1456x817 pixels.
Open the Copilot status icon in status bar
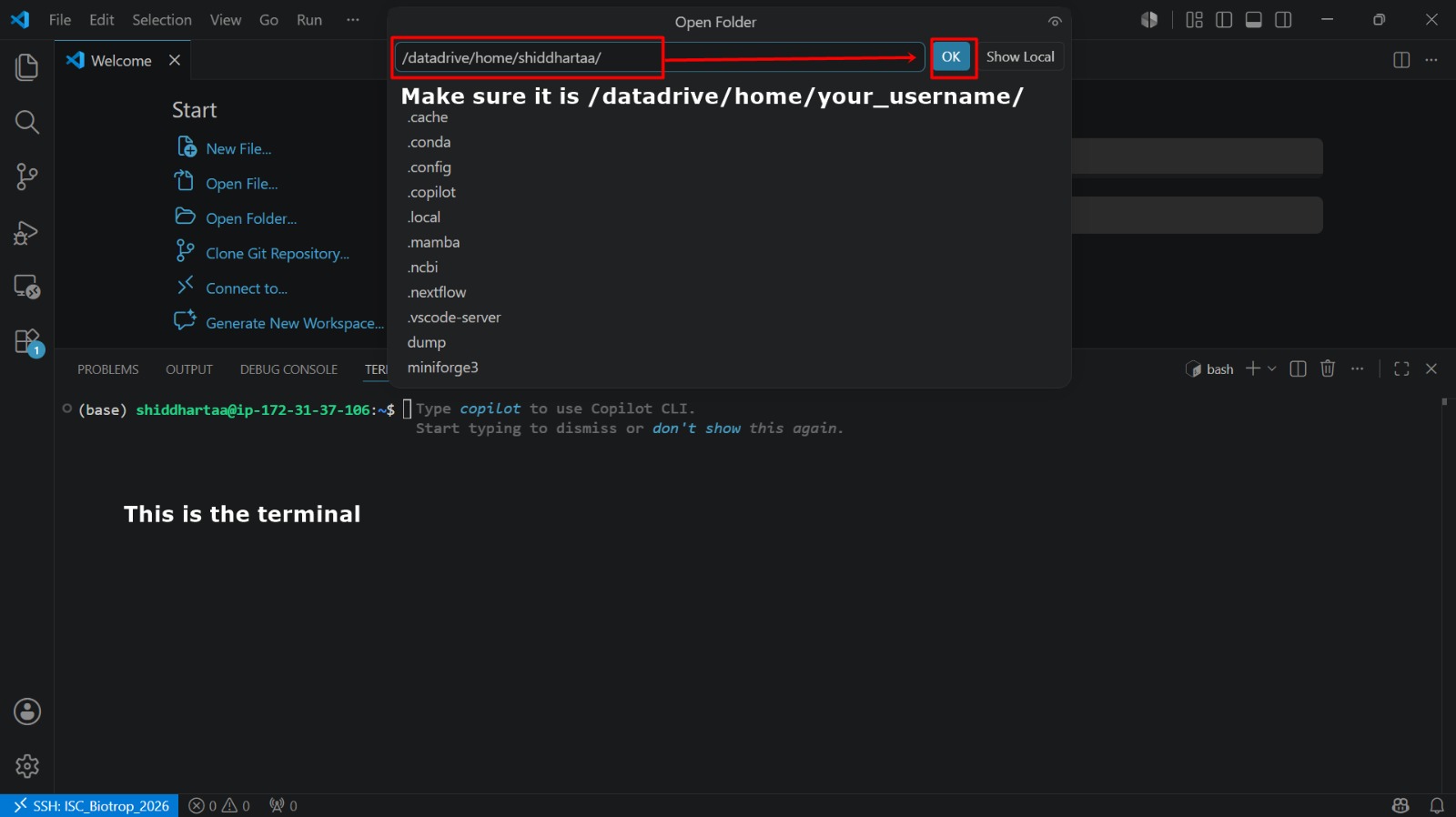[x=1400, y=806]
